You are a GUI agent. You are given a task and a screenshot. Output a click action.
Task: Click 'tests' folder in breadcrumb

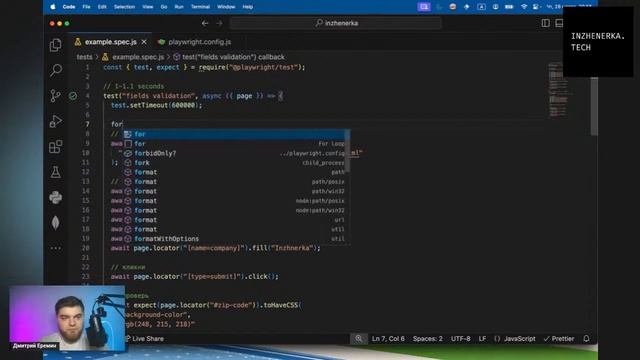[84, 57]
